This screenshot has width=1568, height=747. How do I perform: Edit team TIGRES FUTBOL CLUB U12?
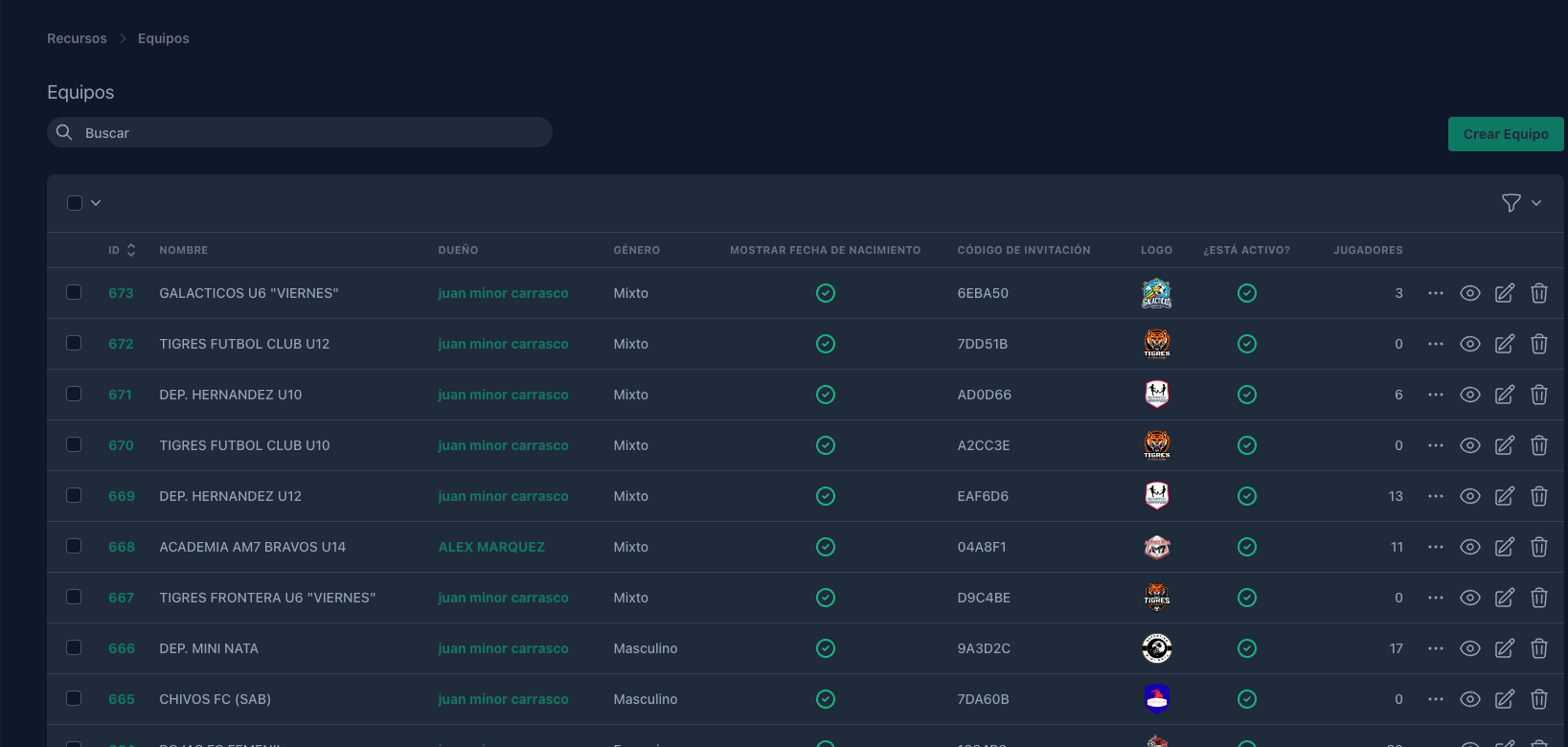[1504, 344]
